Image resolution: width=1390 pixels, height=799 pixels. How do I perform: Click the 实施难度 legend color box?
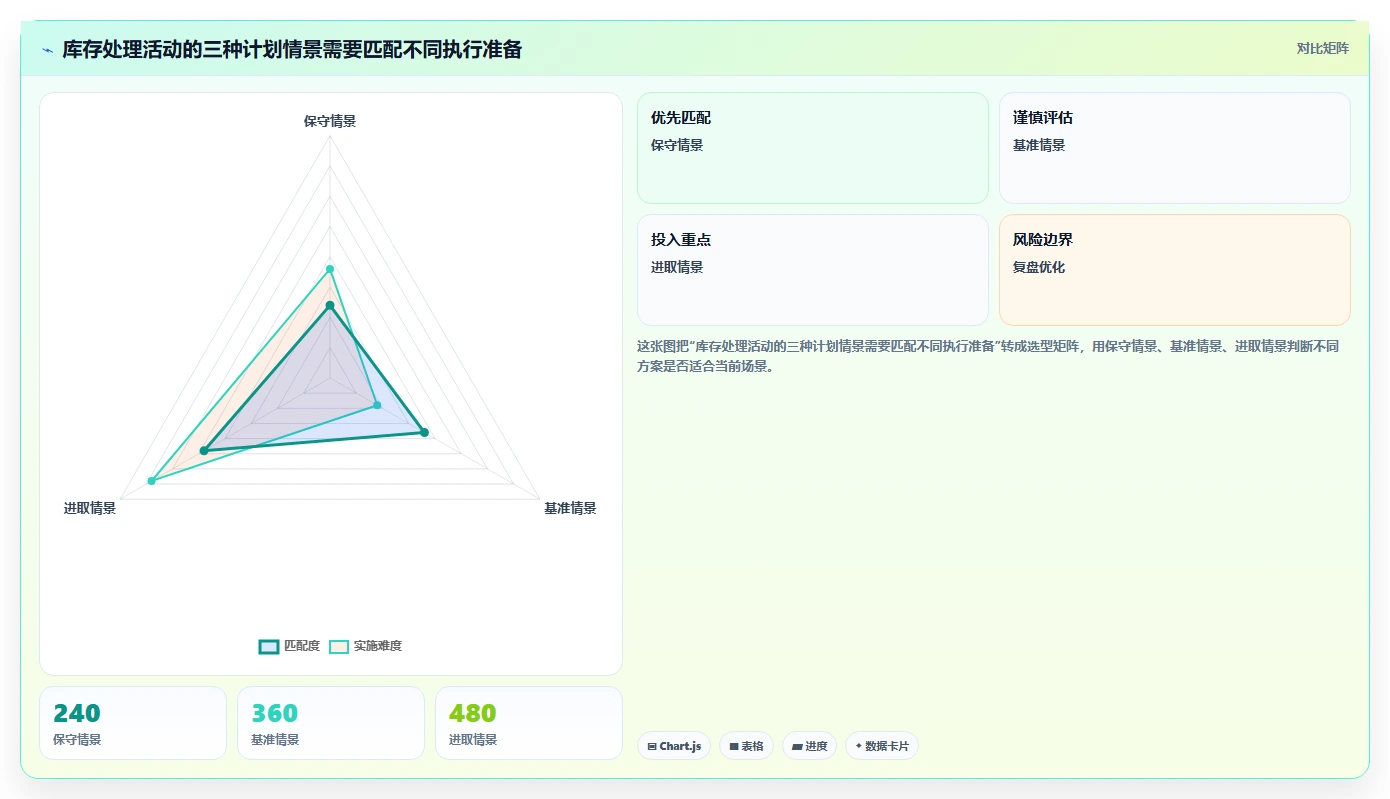(340, 646)
